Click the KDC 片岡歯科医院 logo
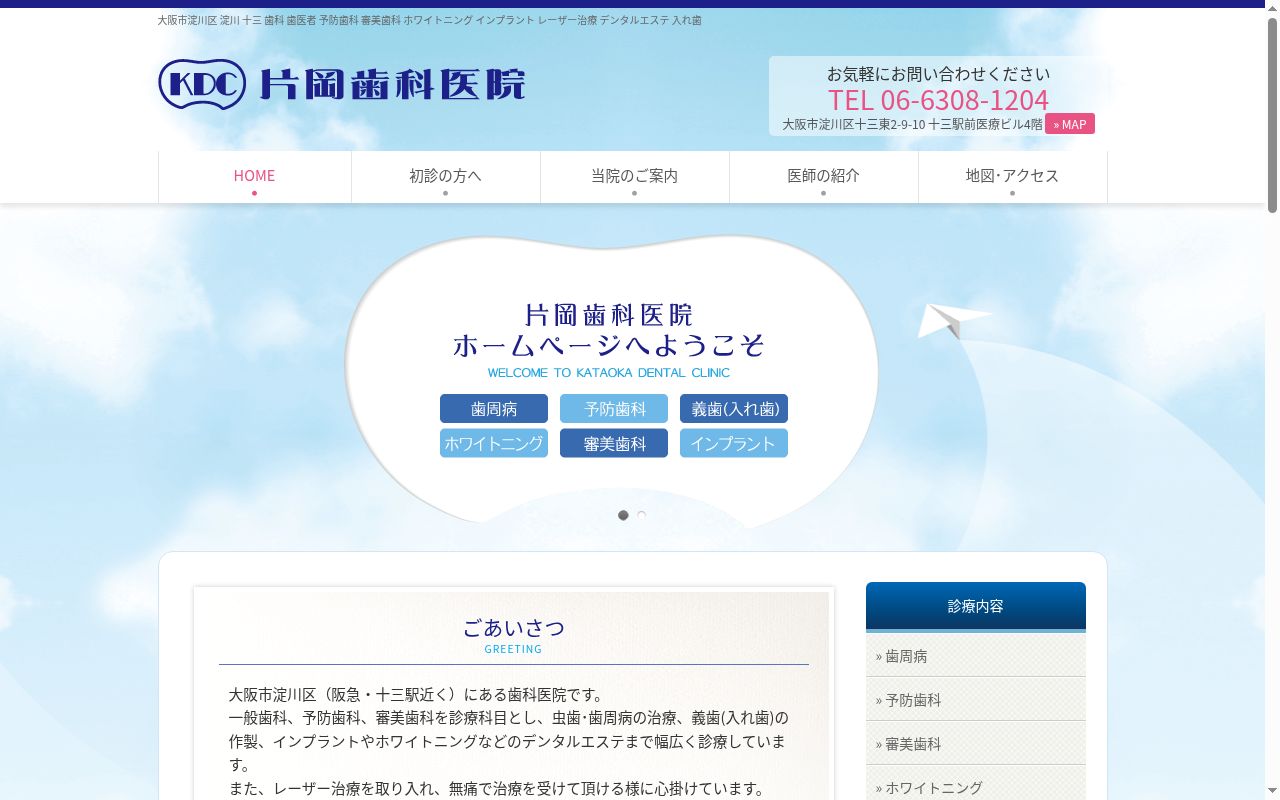 pyautogui.click(x=342, y=84)
